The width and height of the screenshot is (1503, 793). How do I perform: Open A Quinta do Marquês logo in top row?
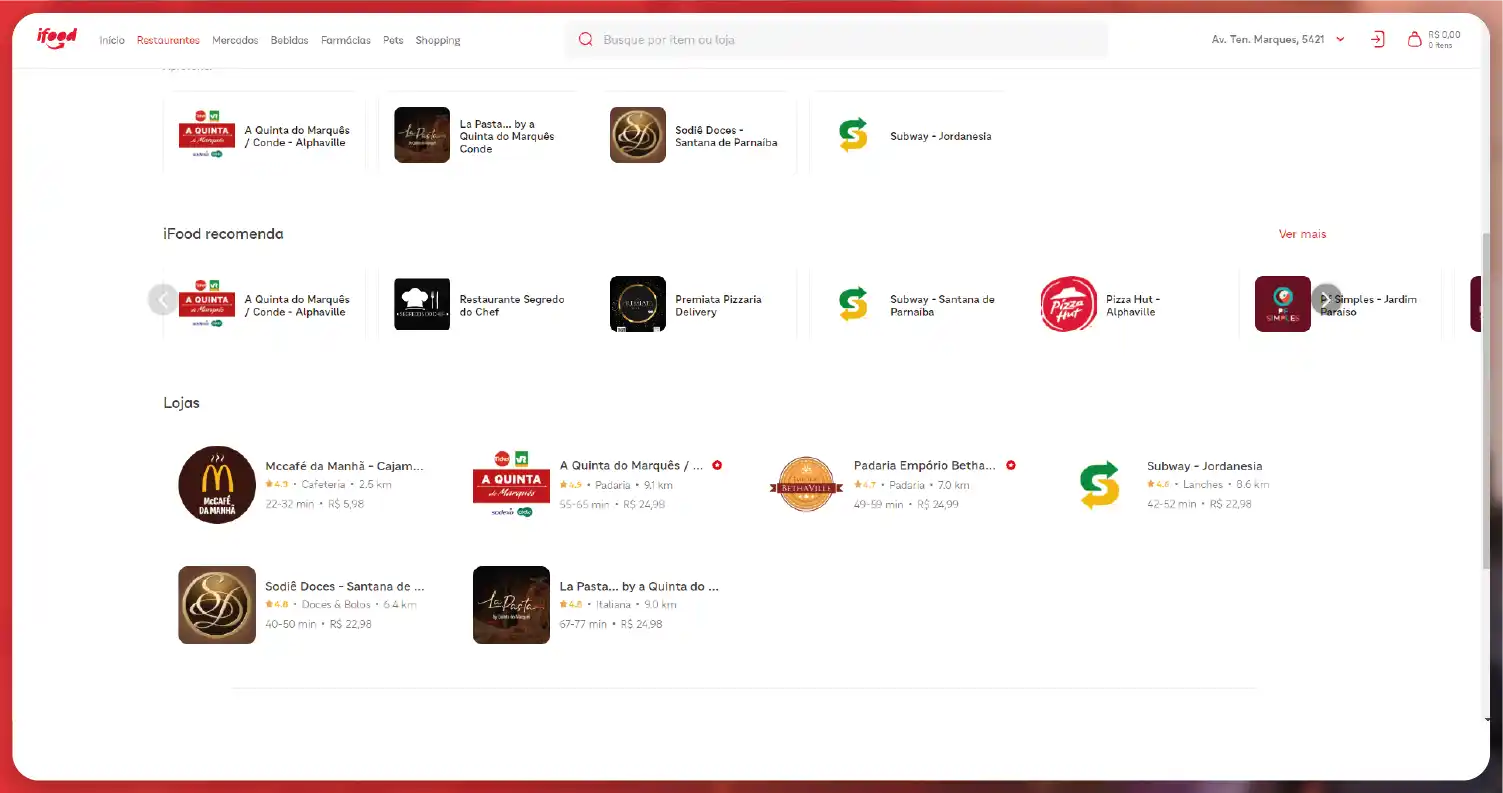[x=207, y=135]
